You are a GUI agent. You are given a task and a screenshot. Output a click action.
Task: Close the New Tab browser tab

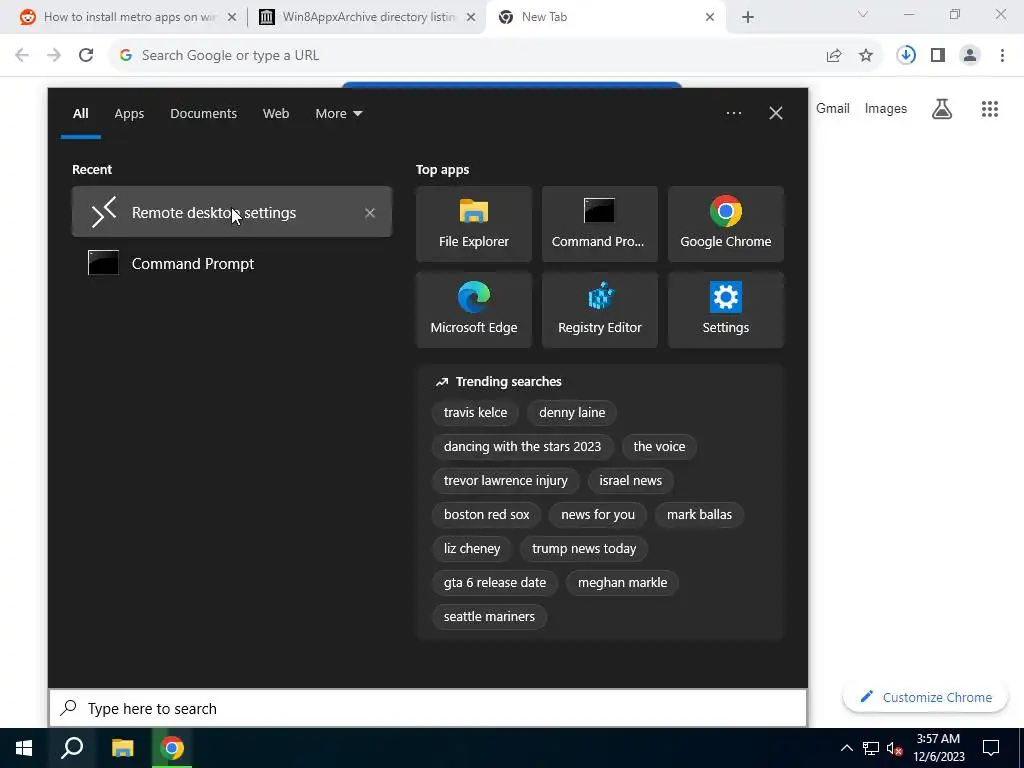click(710, 17)
